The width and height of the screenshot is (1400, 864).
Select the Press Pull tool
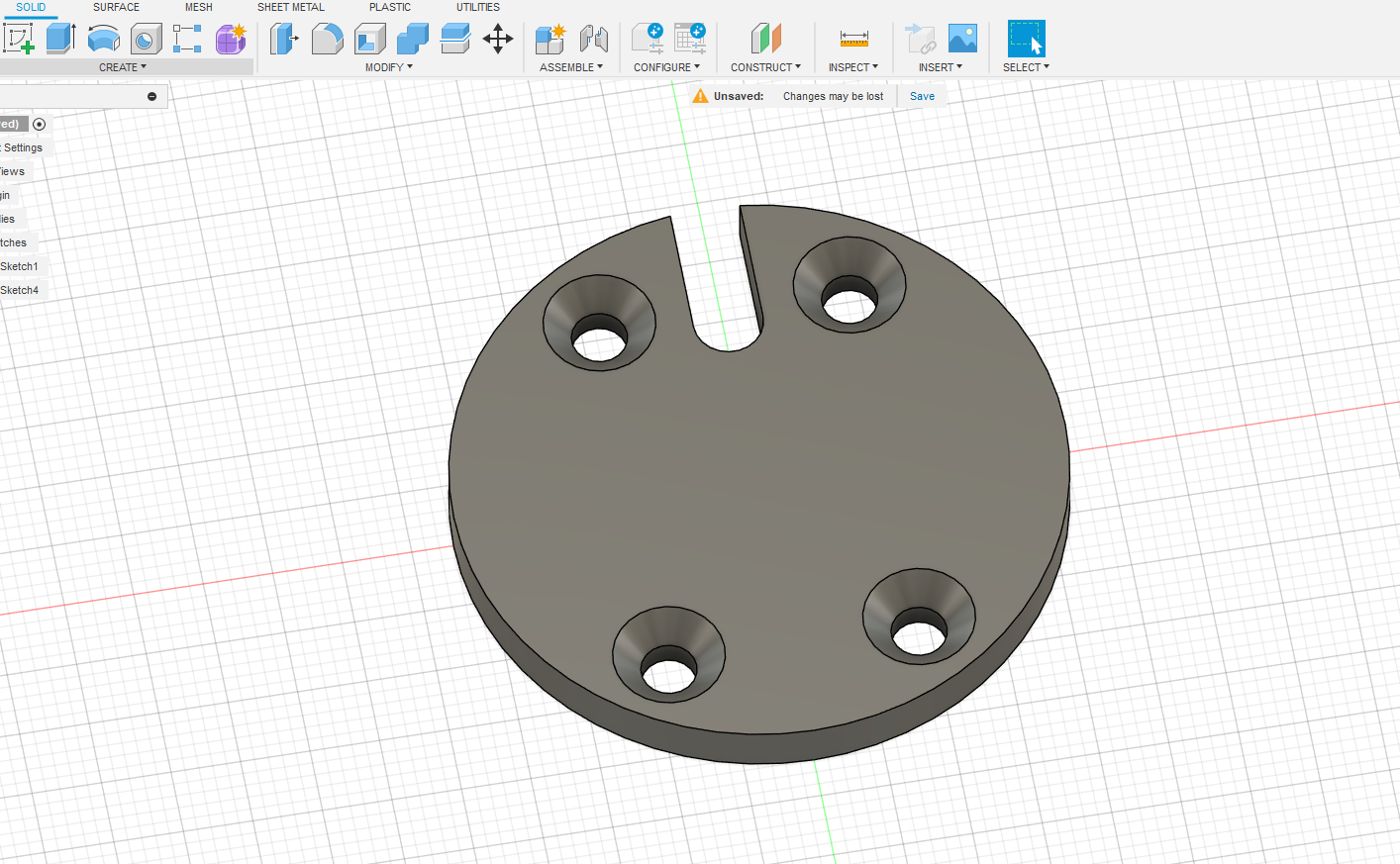tap(284, 39)
